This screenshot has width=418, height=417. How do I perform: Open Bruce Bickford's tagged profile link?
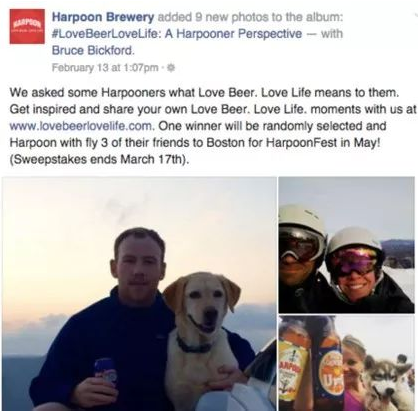coord(93,50)
